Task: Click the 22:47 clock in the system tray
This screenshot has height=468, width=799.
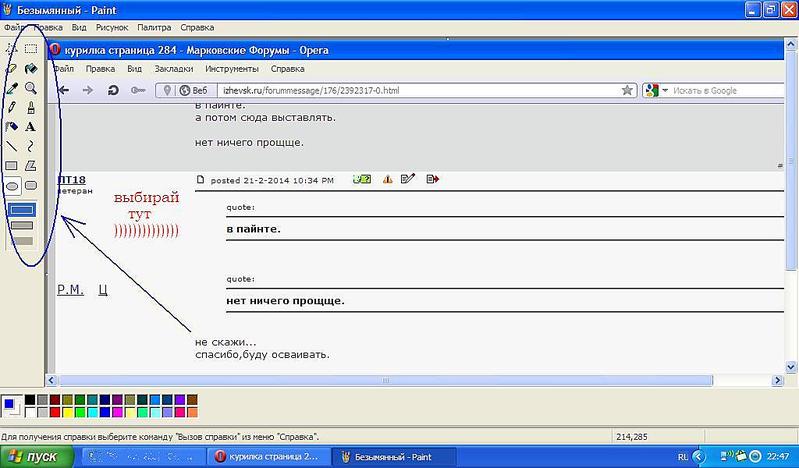Action: click(x=778, y=457)
